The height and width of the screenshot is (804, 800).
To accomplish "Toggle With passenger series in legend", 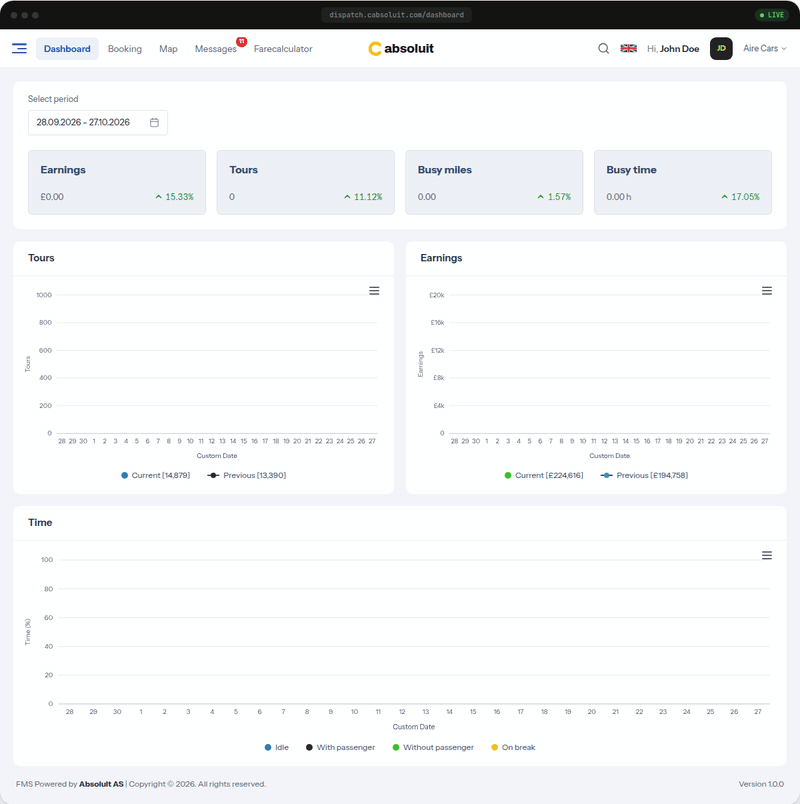I will click(341, 747).
